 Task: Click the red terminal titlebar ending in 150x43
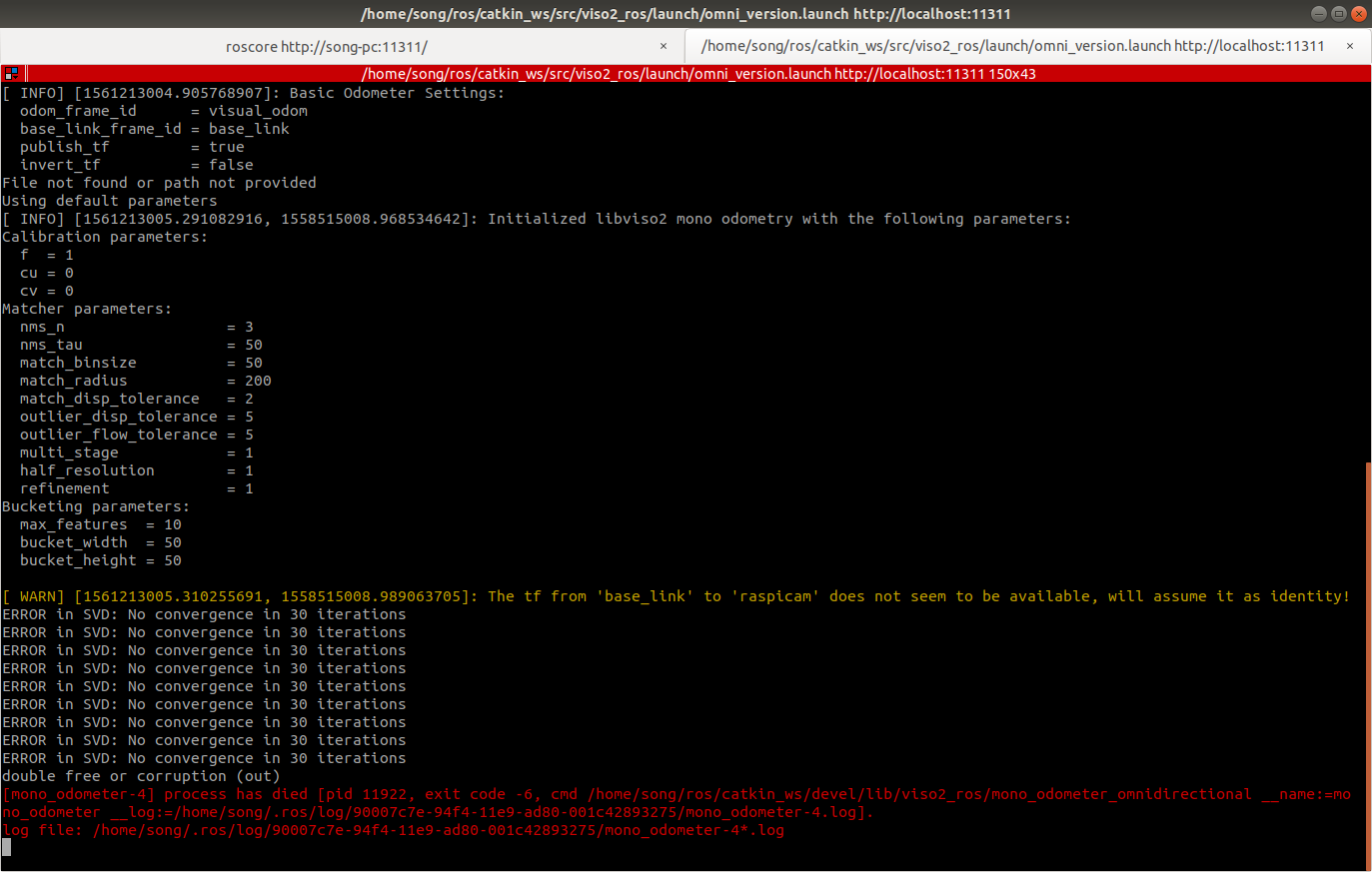[698, 73]
